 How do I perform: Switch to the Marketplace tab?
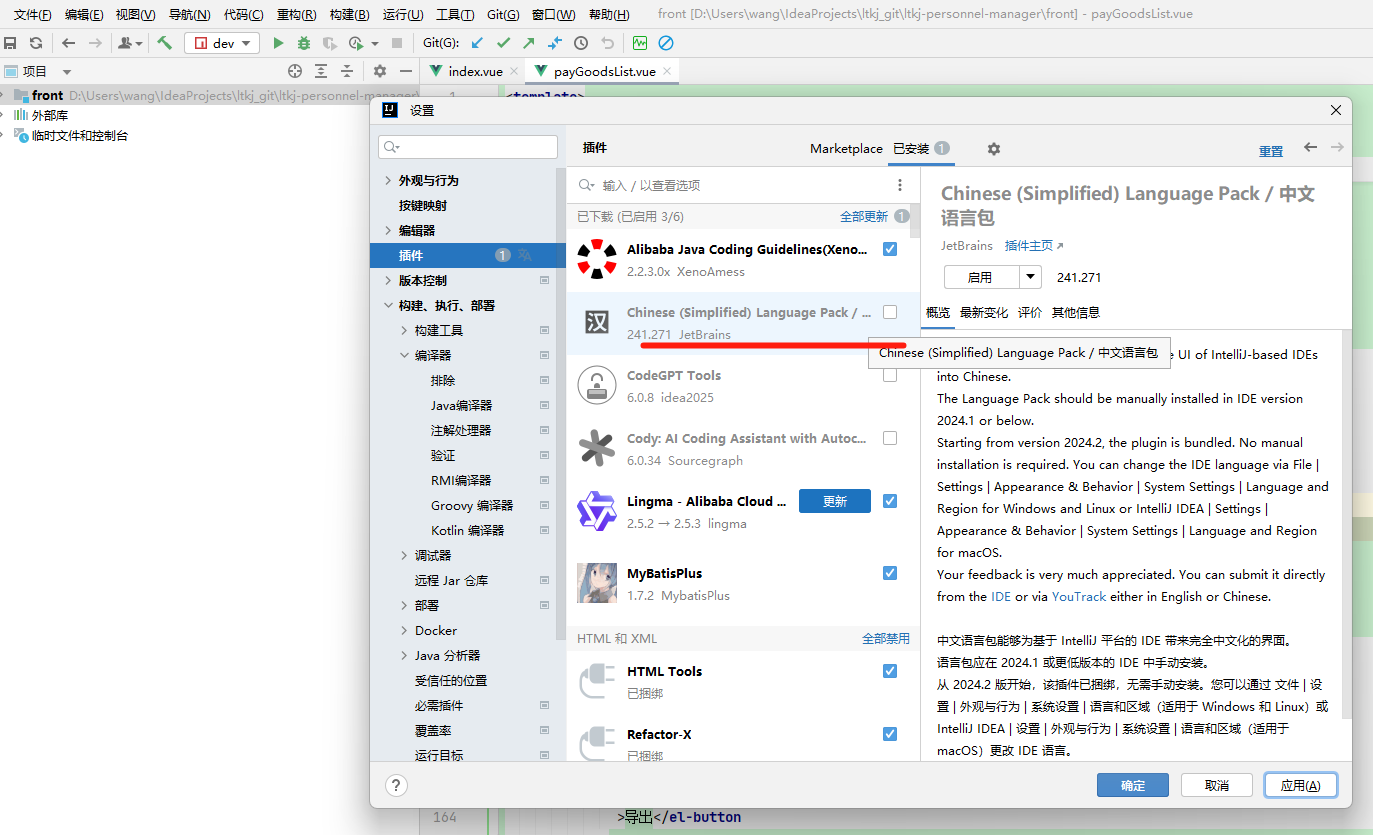point(846,149)
